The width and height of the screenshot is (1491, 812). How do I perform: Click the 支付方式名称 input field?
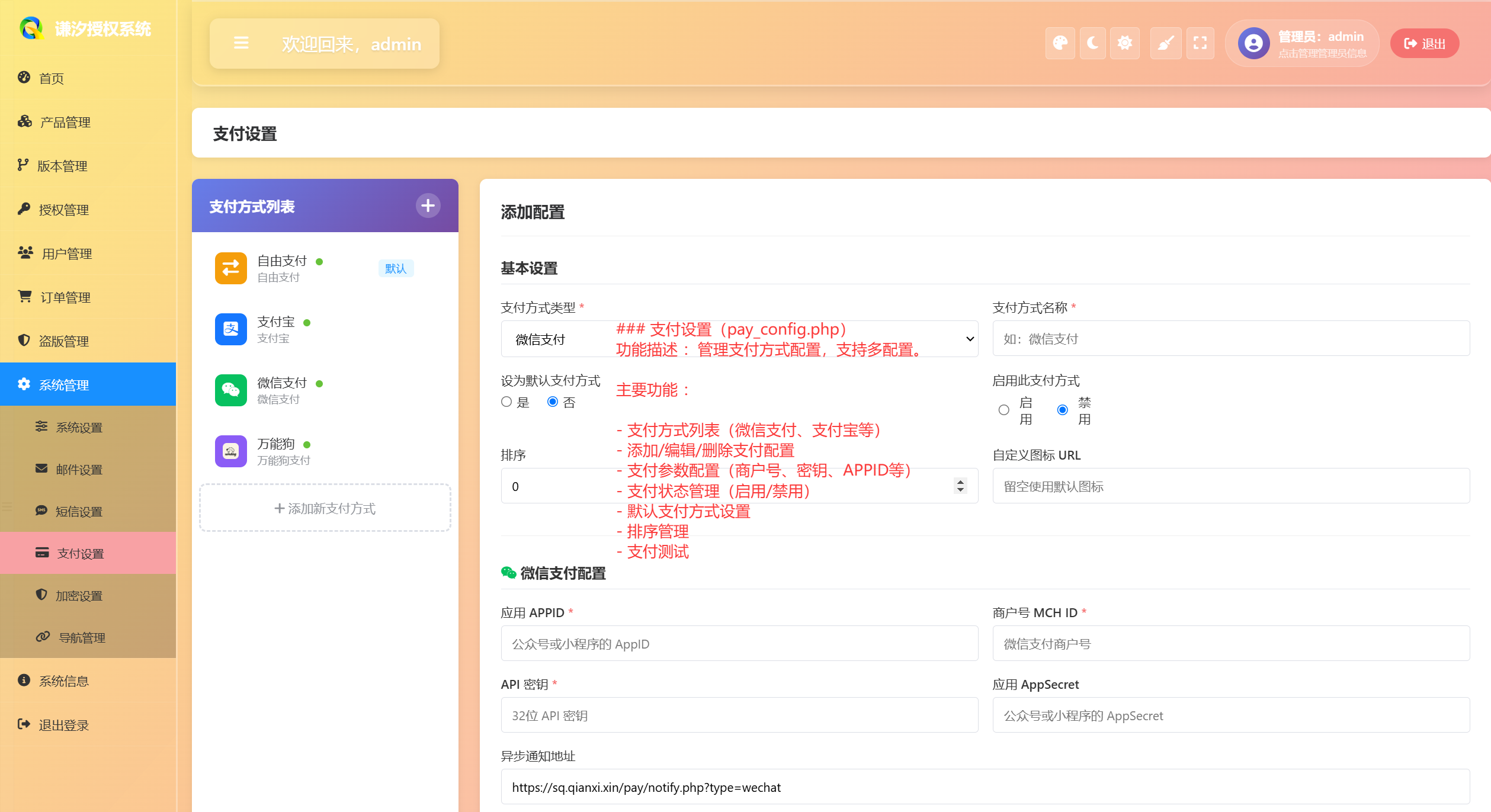[1231, 339]
